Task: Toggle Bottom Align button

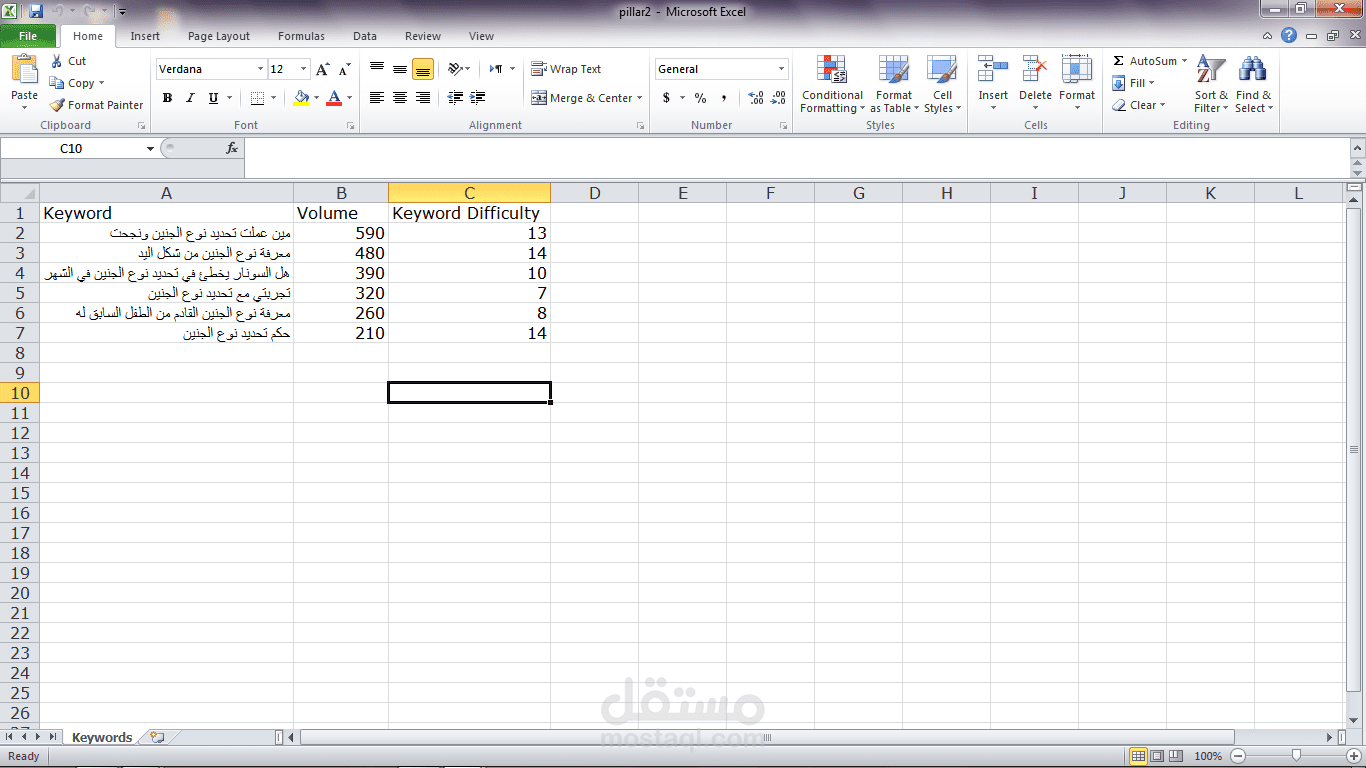Action: point(423,69)
